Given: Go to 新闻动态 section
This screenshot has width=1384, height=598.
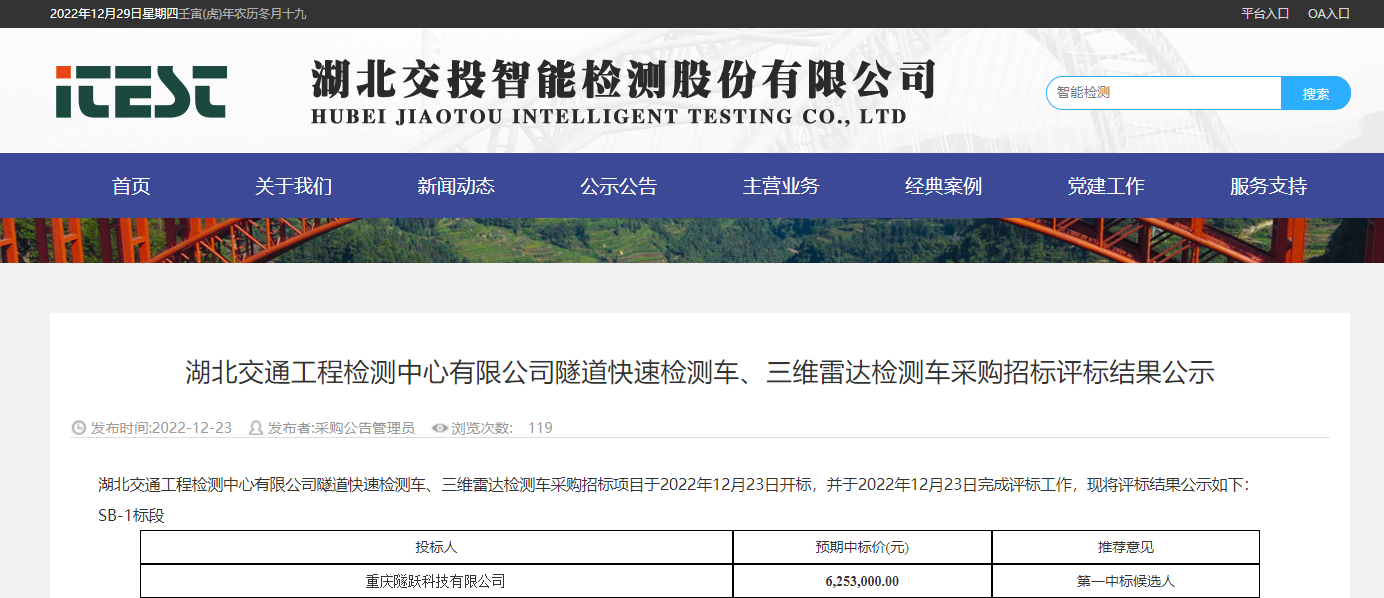Looking at the screenshot, I should [x=456, y=186].
